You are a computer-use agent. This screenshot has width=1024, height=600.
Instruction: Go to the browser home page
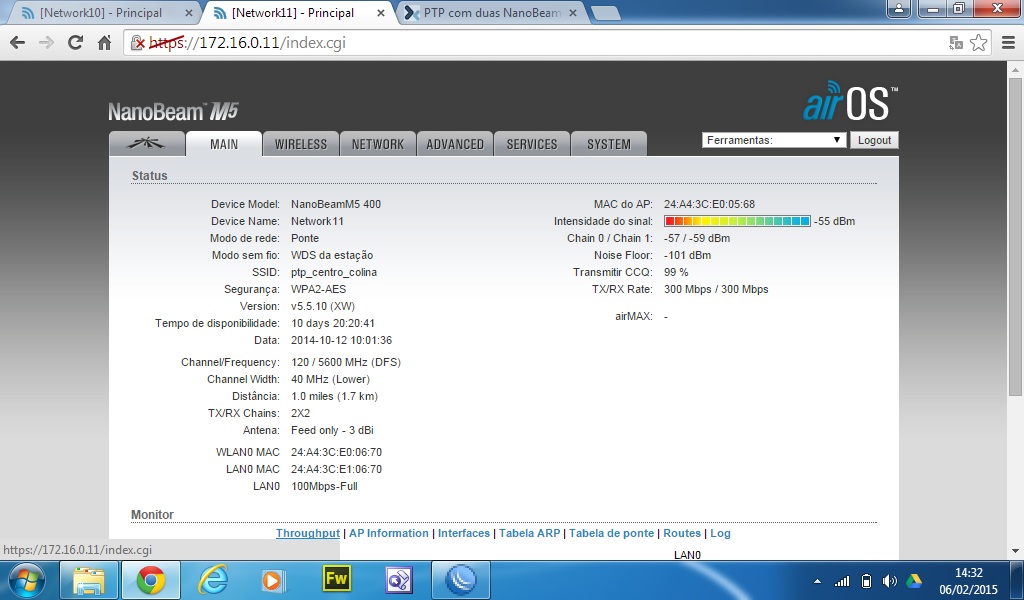pyautogui.click(x=104, y=43)
